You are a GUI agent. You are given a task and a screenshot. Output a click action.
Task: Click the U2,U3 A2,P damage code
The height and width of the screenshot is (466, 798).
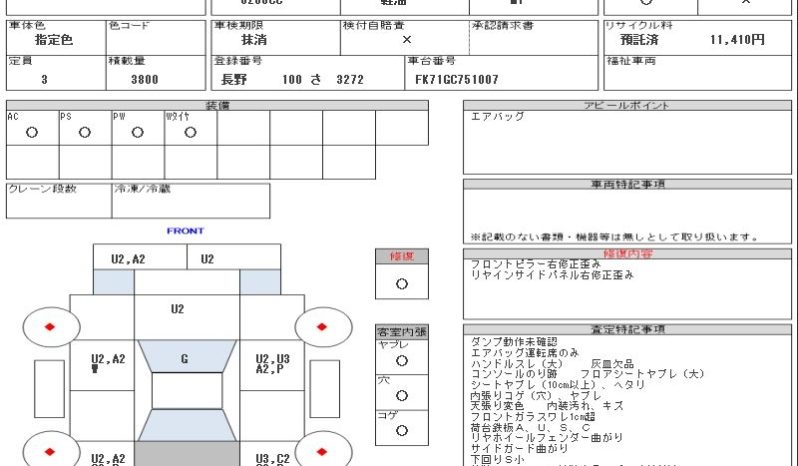click(272, 364)
